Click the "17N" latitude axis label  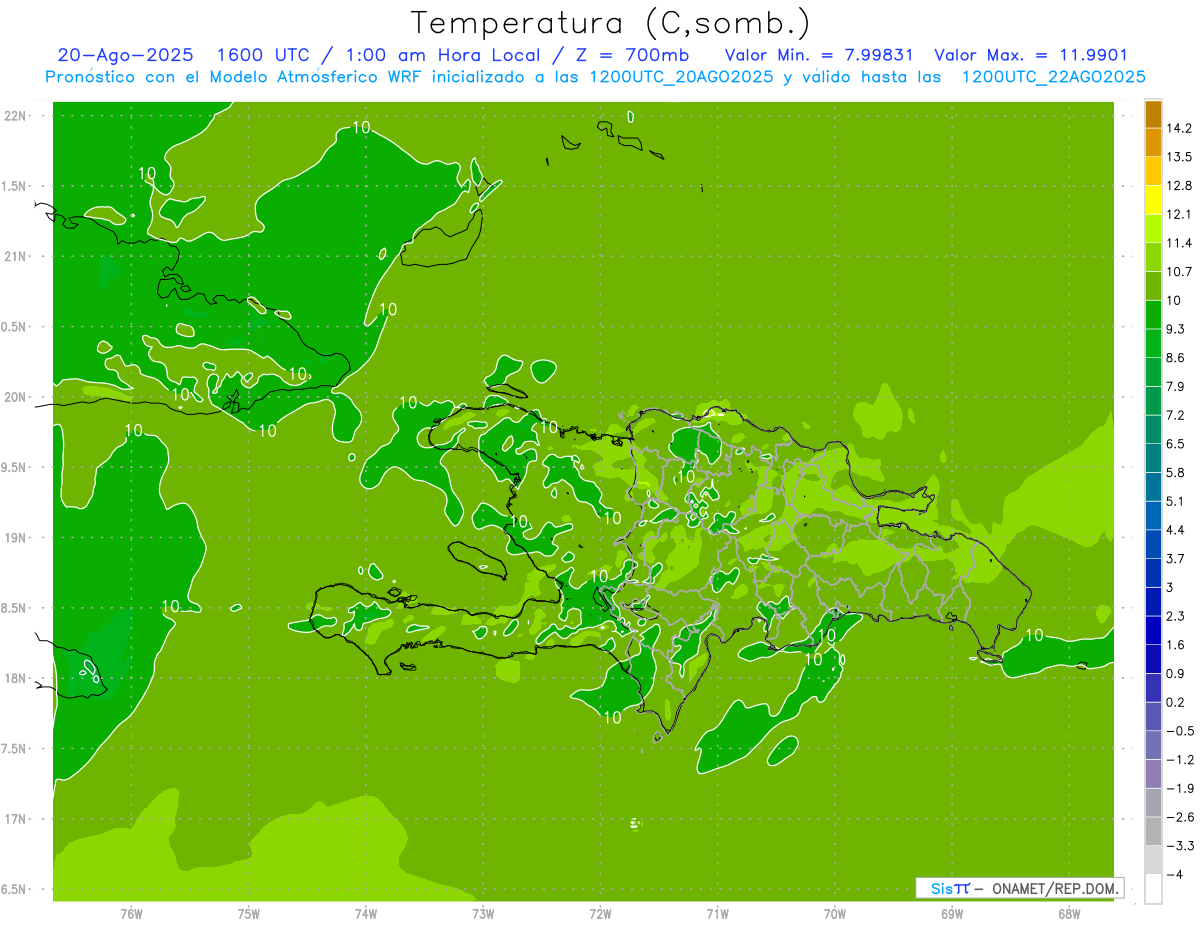(x=17, y=819)
